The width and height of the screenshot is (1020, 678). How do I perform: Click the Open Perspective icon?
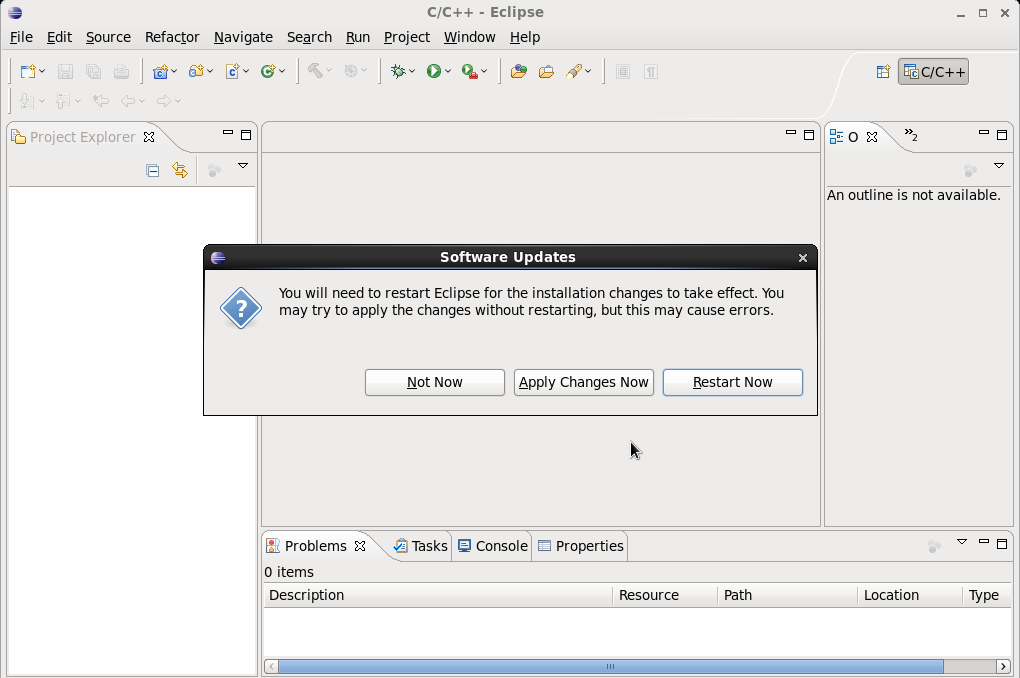point(883,71)
